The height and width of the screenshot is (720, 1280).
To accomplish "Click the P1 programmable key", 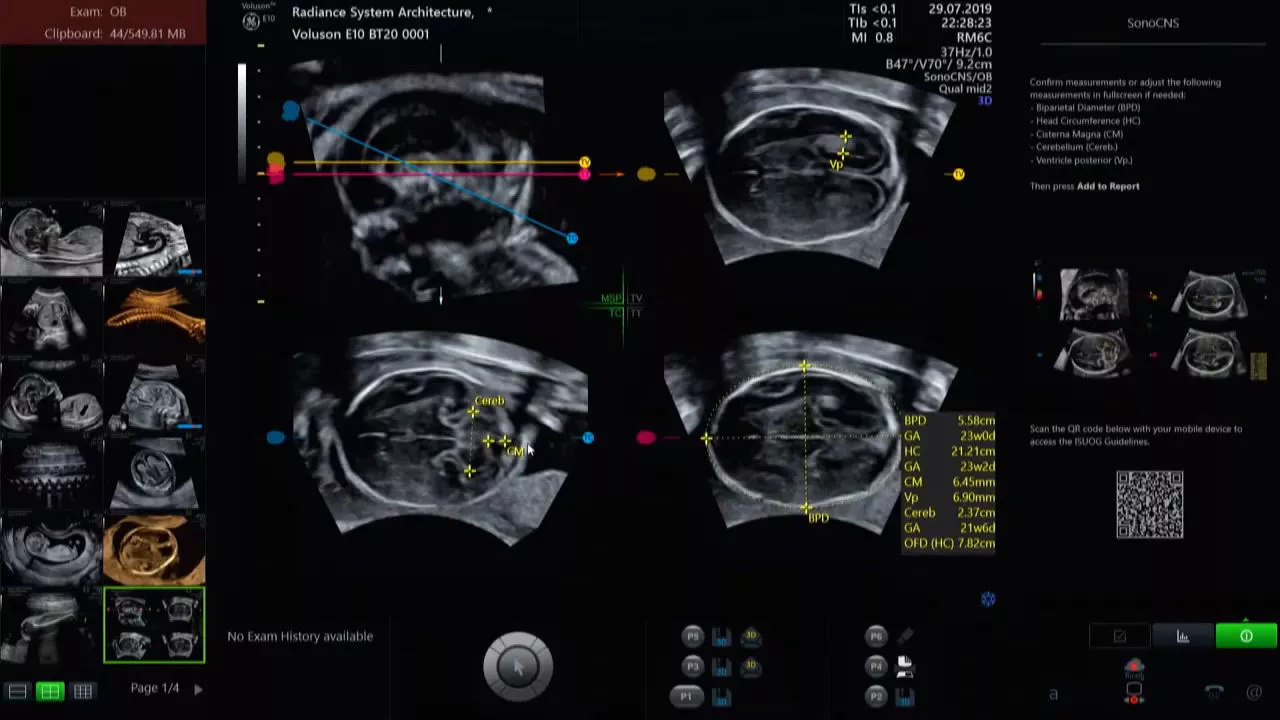I will click(687, 696).
